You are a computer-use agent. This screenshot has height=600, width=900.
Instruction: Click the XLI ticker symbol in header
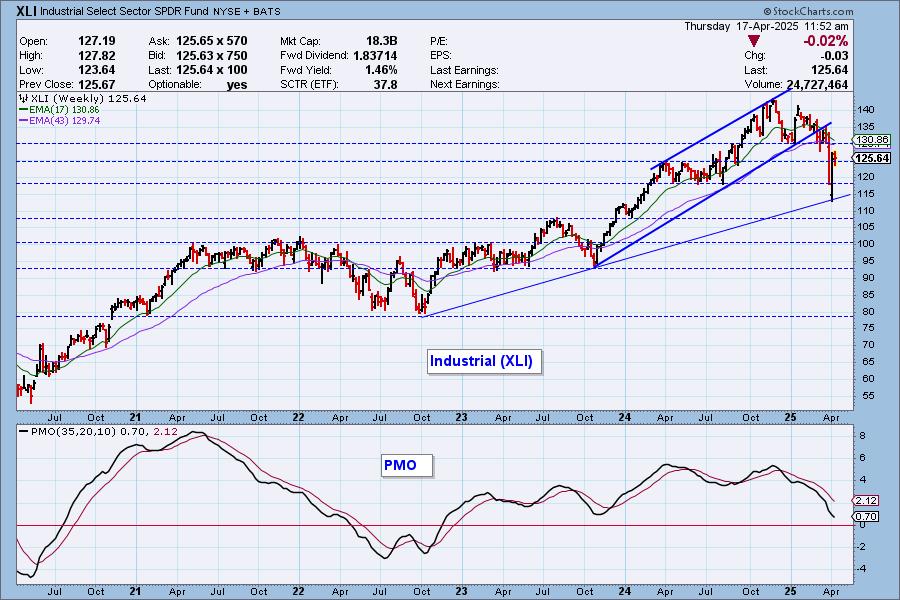[26, 11]
